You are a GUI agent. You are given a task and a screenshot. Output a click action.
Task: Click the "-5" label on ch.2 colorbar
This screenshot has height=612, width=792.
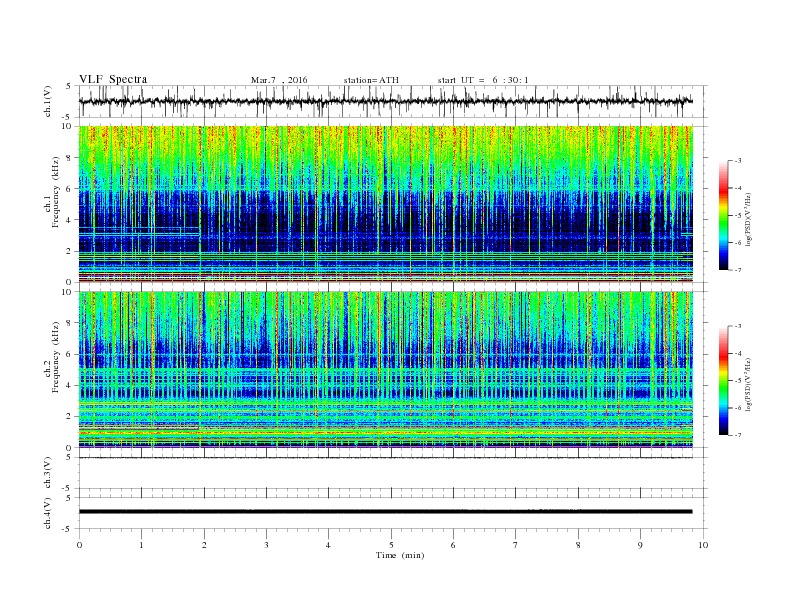coord(738,380)
